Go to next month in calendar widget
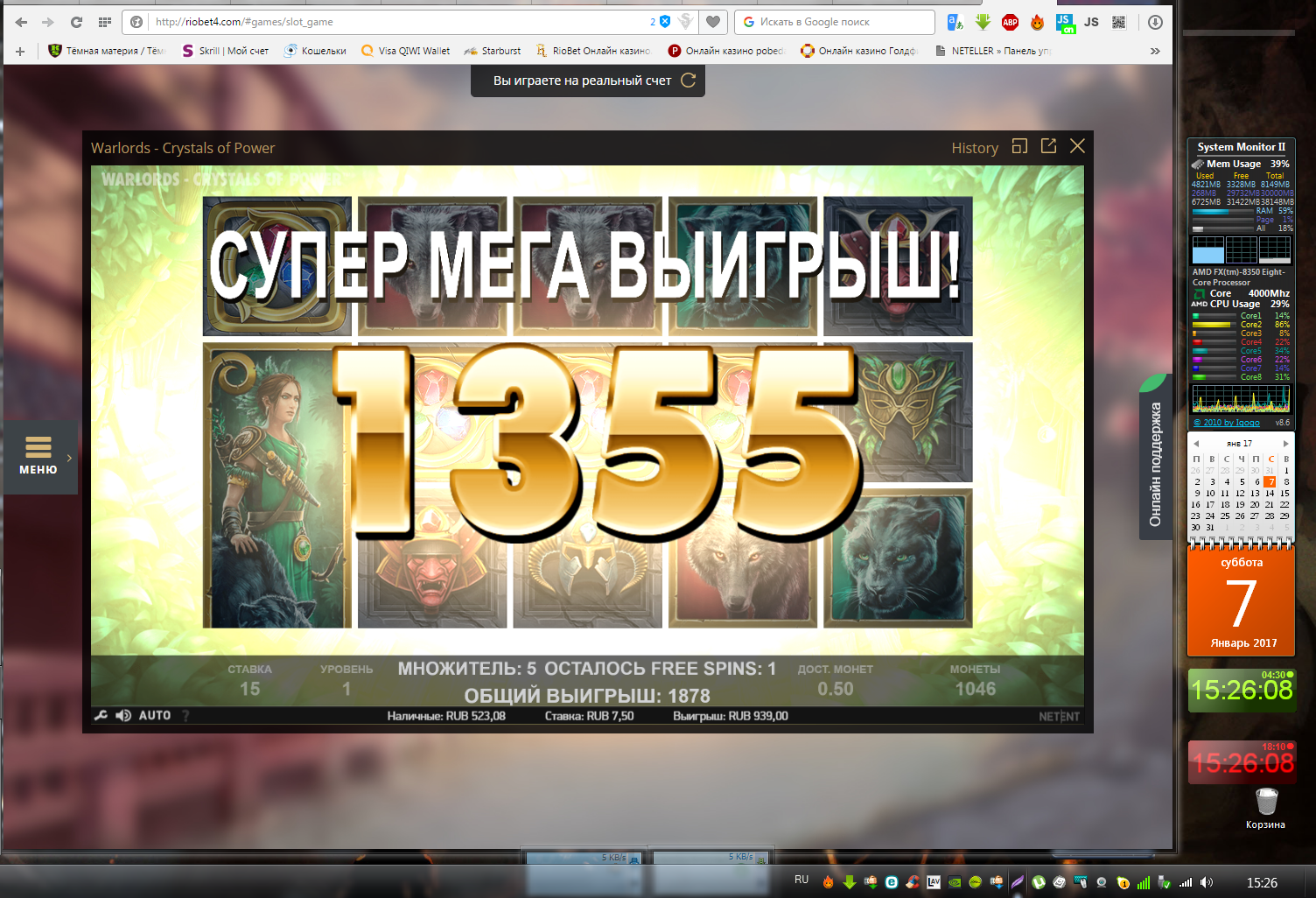 coord(1285,444)
